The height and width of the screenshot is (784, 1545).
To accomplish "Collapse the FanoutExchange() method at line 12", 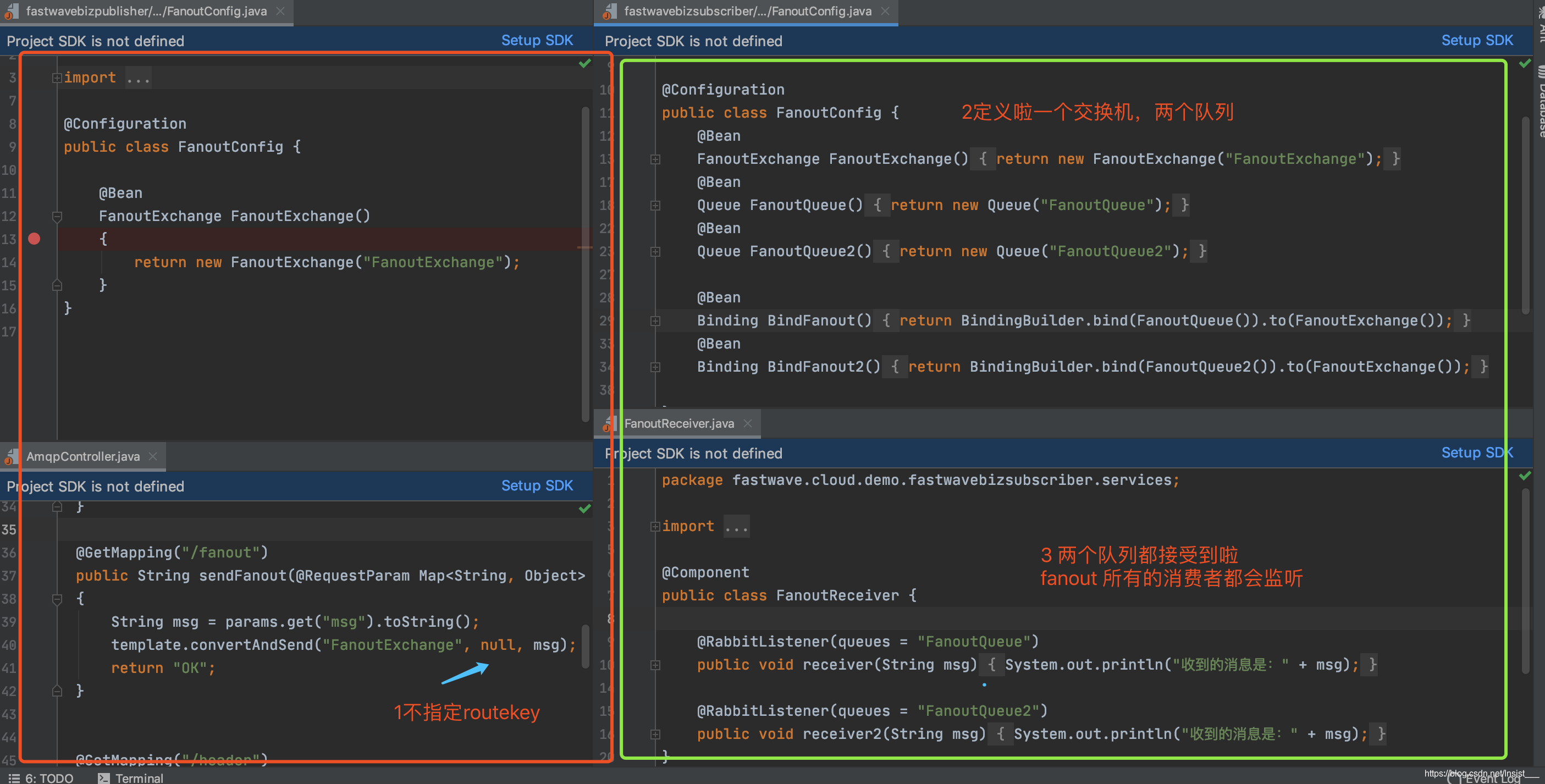I will click(57, 216).
